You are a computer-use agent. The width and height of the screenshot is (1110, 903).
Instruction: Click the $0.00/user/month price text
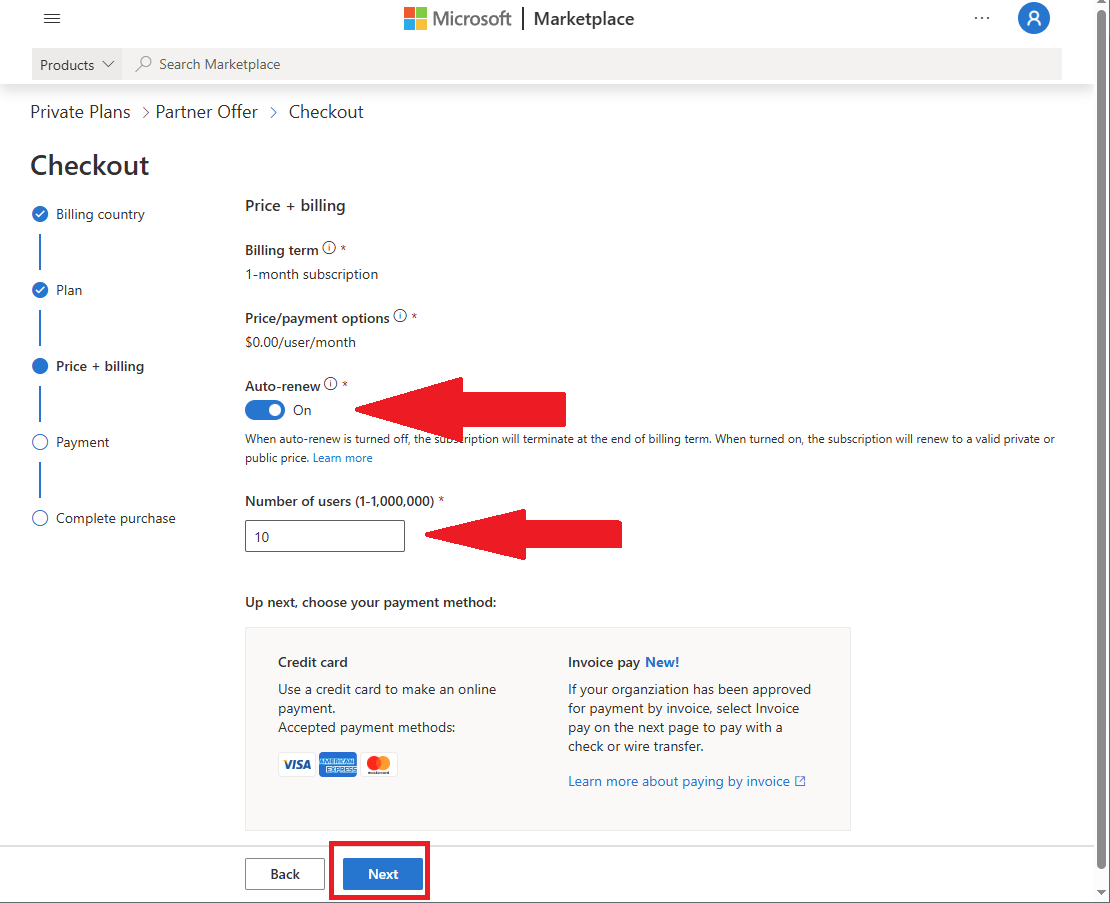[x=300, y=343]
